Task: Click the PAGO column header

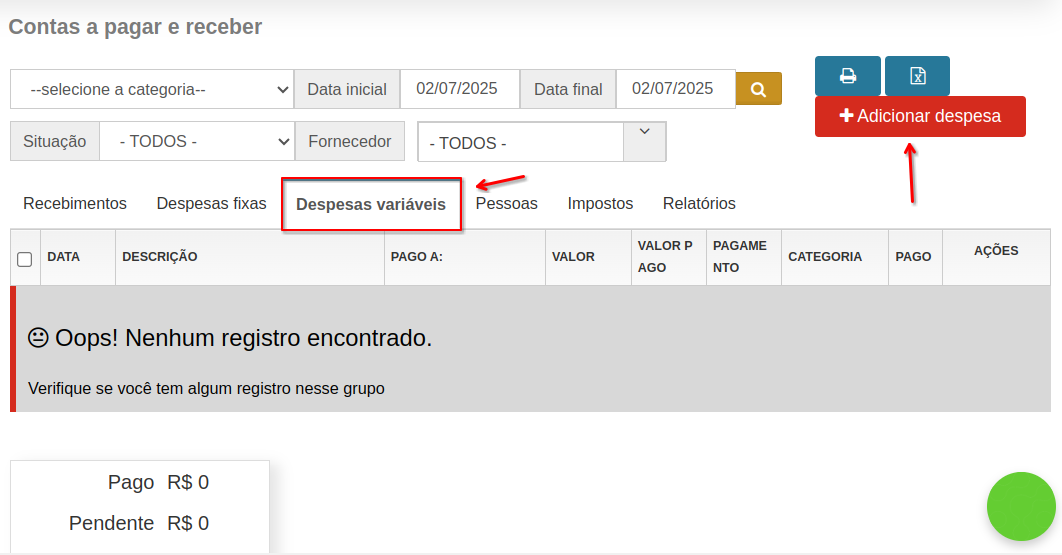Action: click(x=913, y=257)
